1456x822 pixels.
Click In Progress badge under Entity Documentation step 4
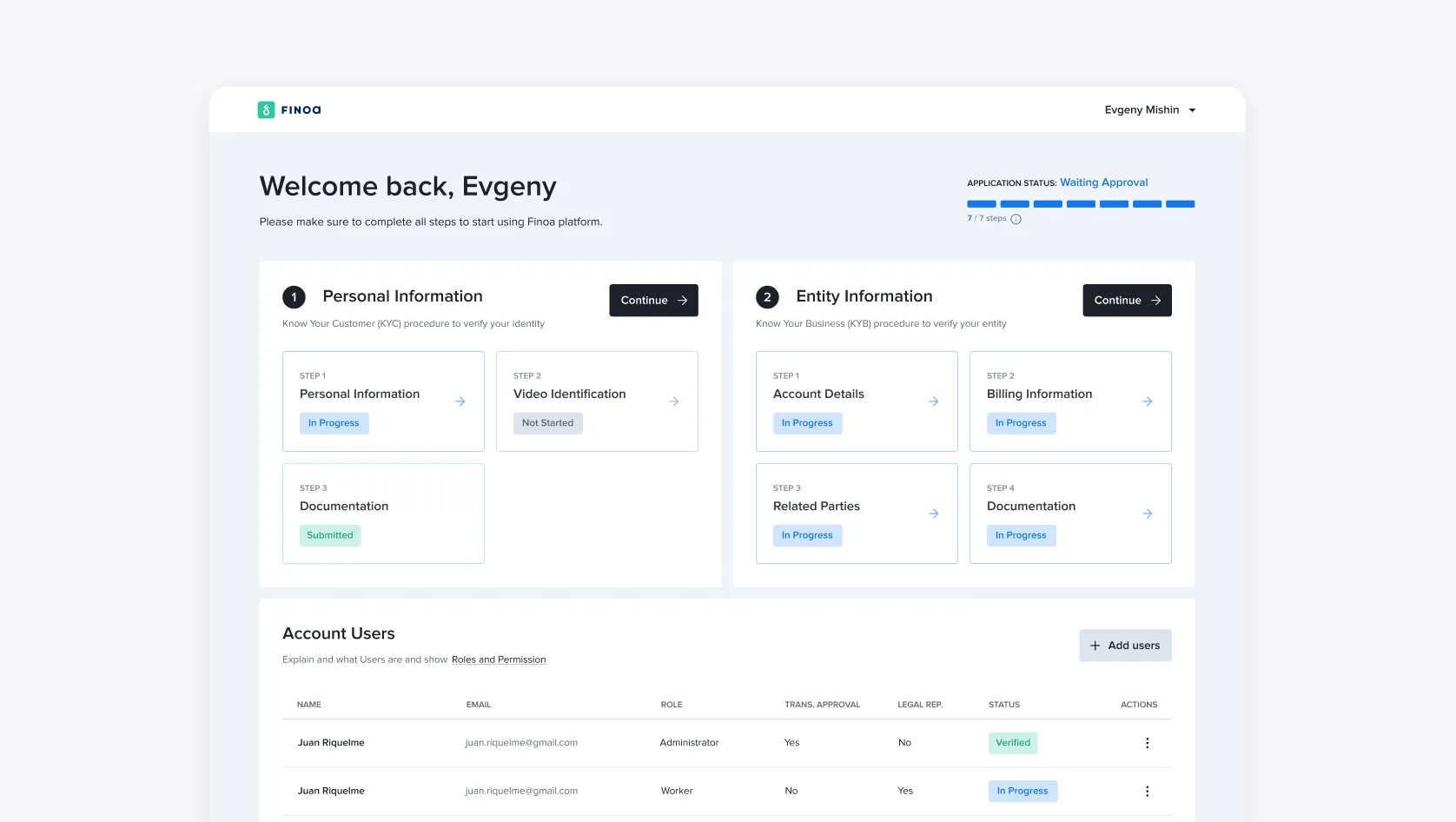coord(1021,535)
